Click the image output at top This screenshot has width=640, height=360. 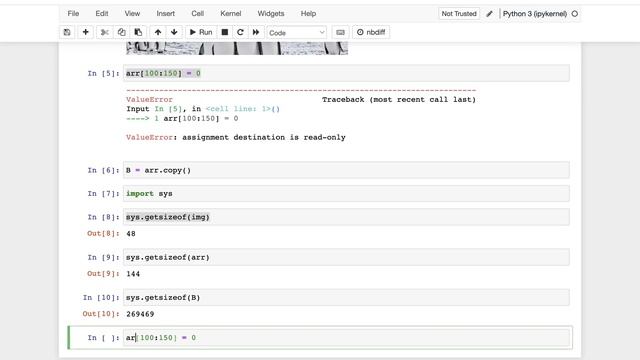pyautogui.click(x=237, y=48)
